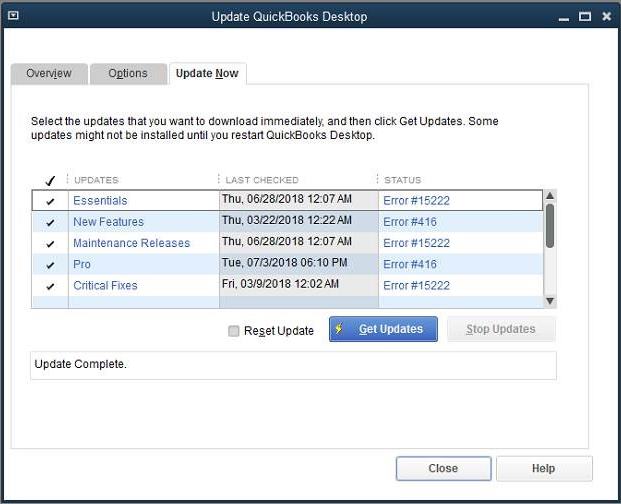Select the Tue, 07/3/2018 06:10 PM cell
The height and width of the screenshot is (504, 621).
299,264
